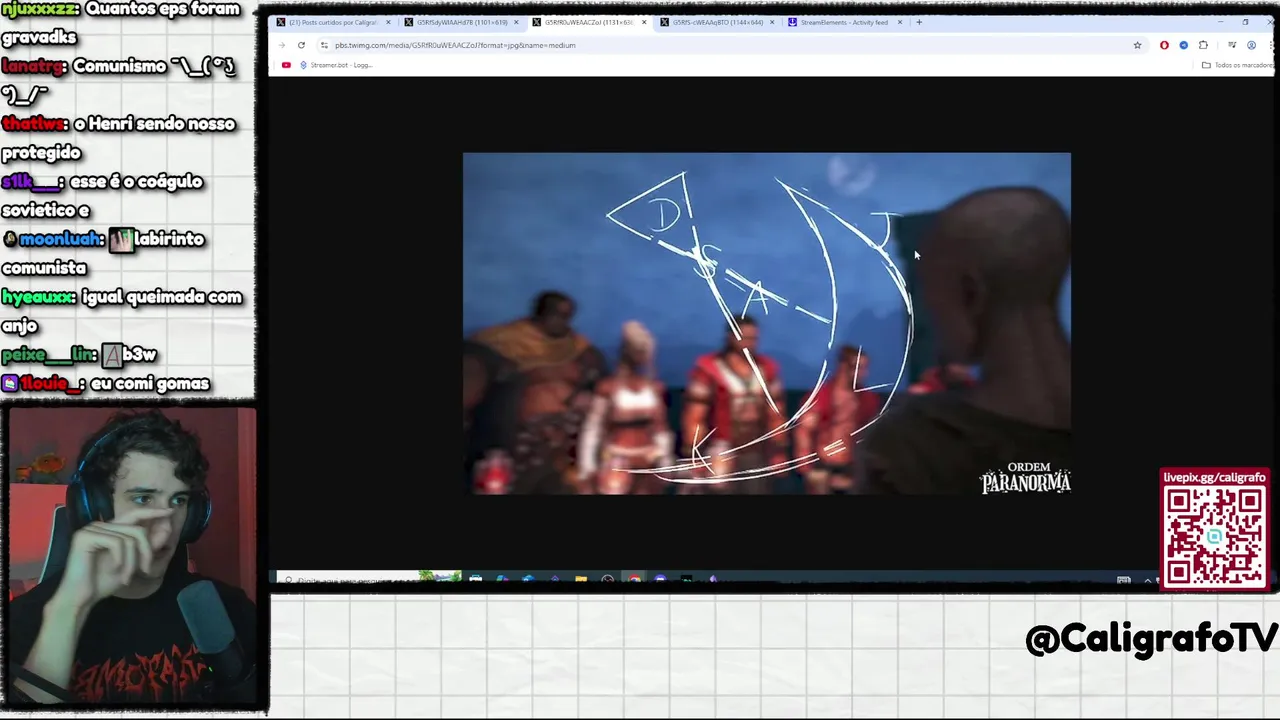1280x720 pixels.
Task: Open the media control toolbar icon
Action: (x=1232, y=45)
